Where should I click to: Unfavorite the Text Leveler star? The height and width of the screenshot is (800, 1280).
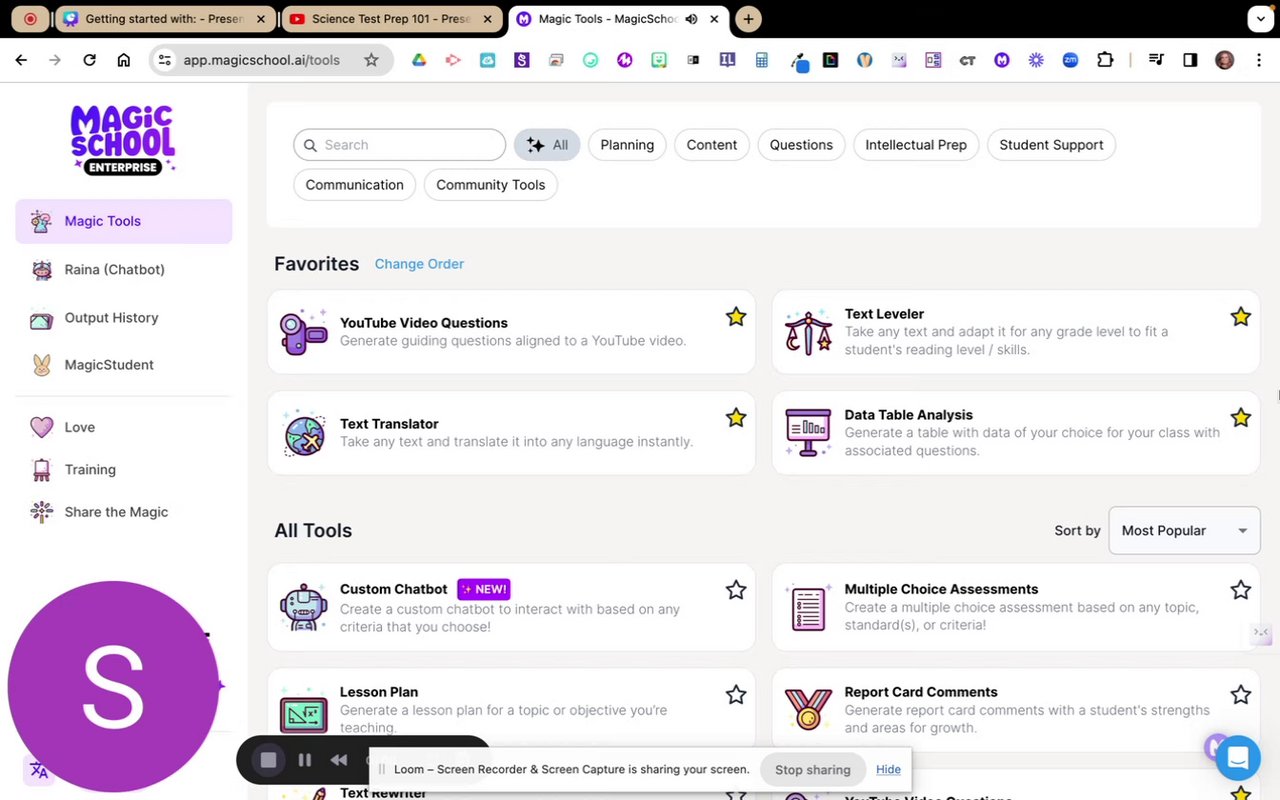[x=1241, y=317]
